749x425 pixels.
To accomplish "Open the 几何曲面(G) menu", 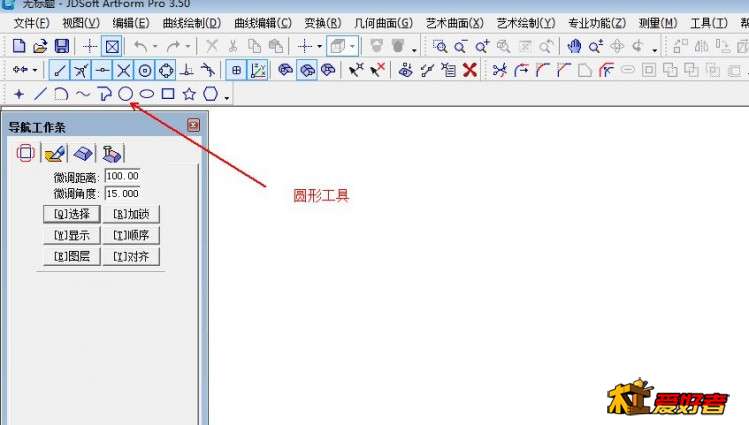I will (384, 23).
